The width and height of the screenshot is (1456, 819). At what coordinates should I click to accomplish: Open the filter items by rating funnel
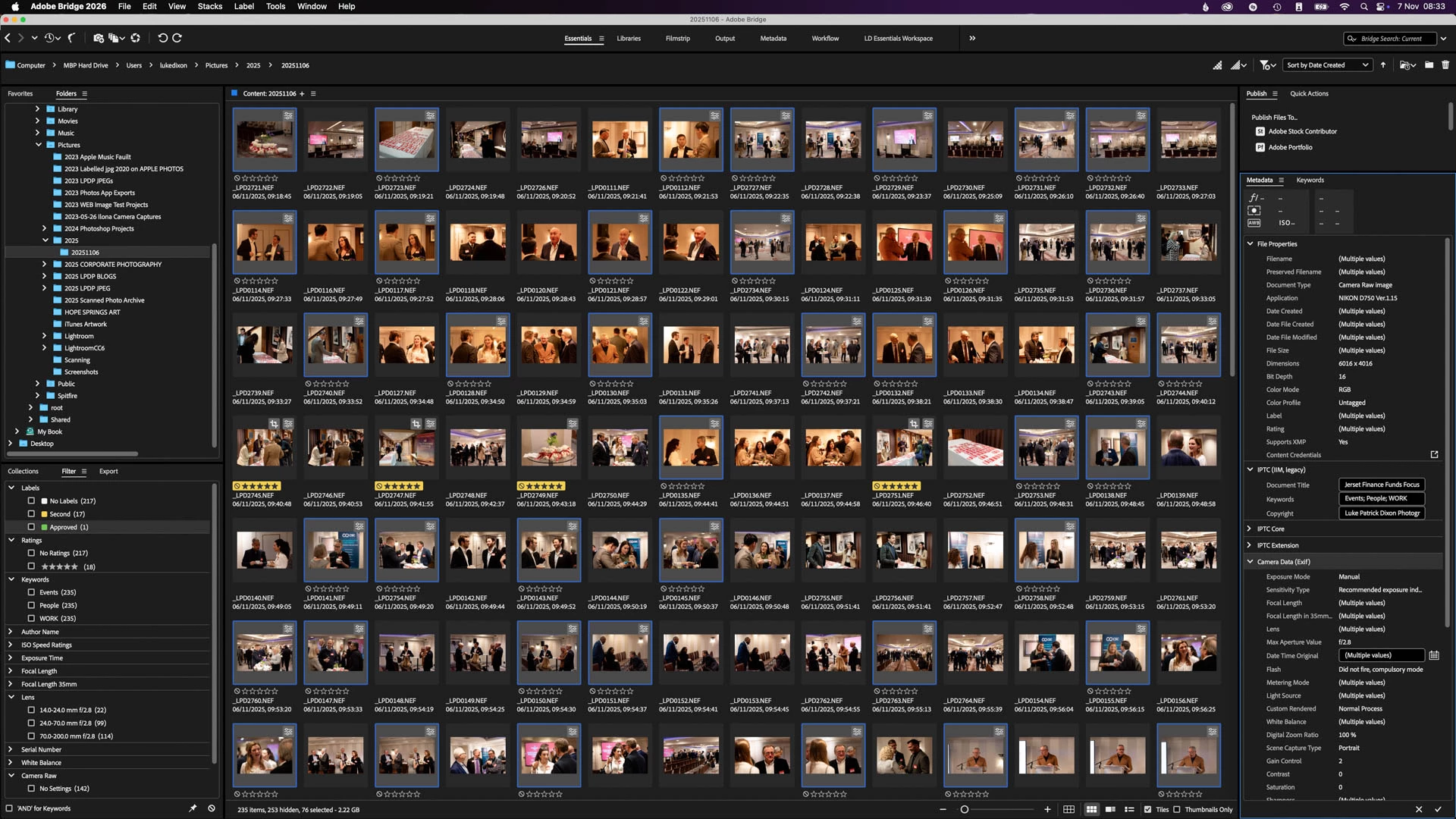click(x=1266, y=65)
